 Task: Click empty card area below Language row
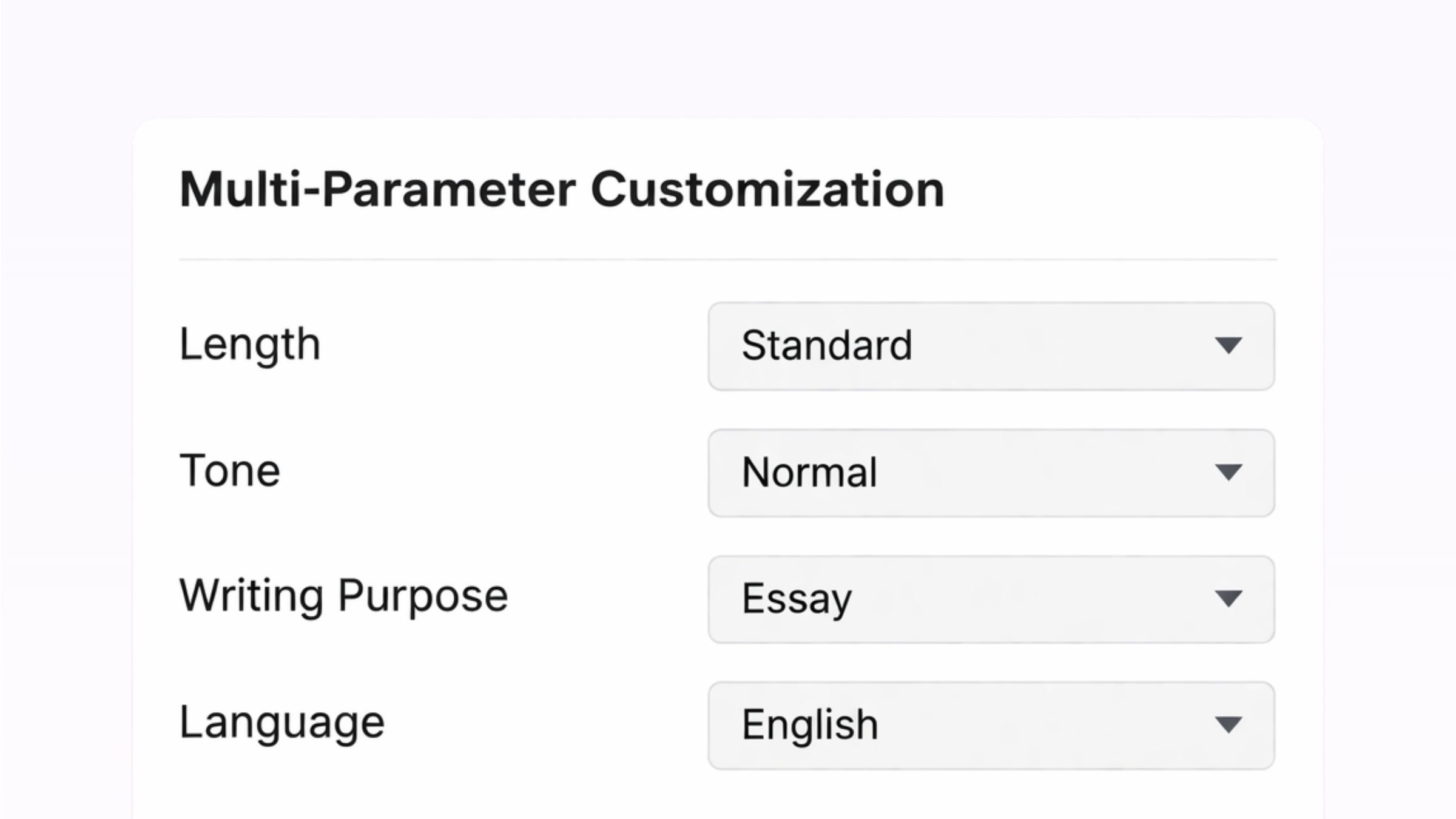[728, 798]
